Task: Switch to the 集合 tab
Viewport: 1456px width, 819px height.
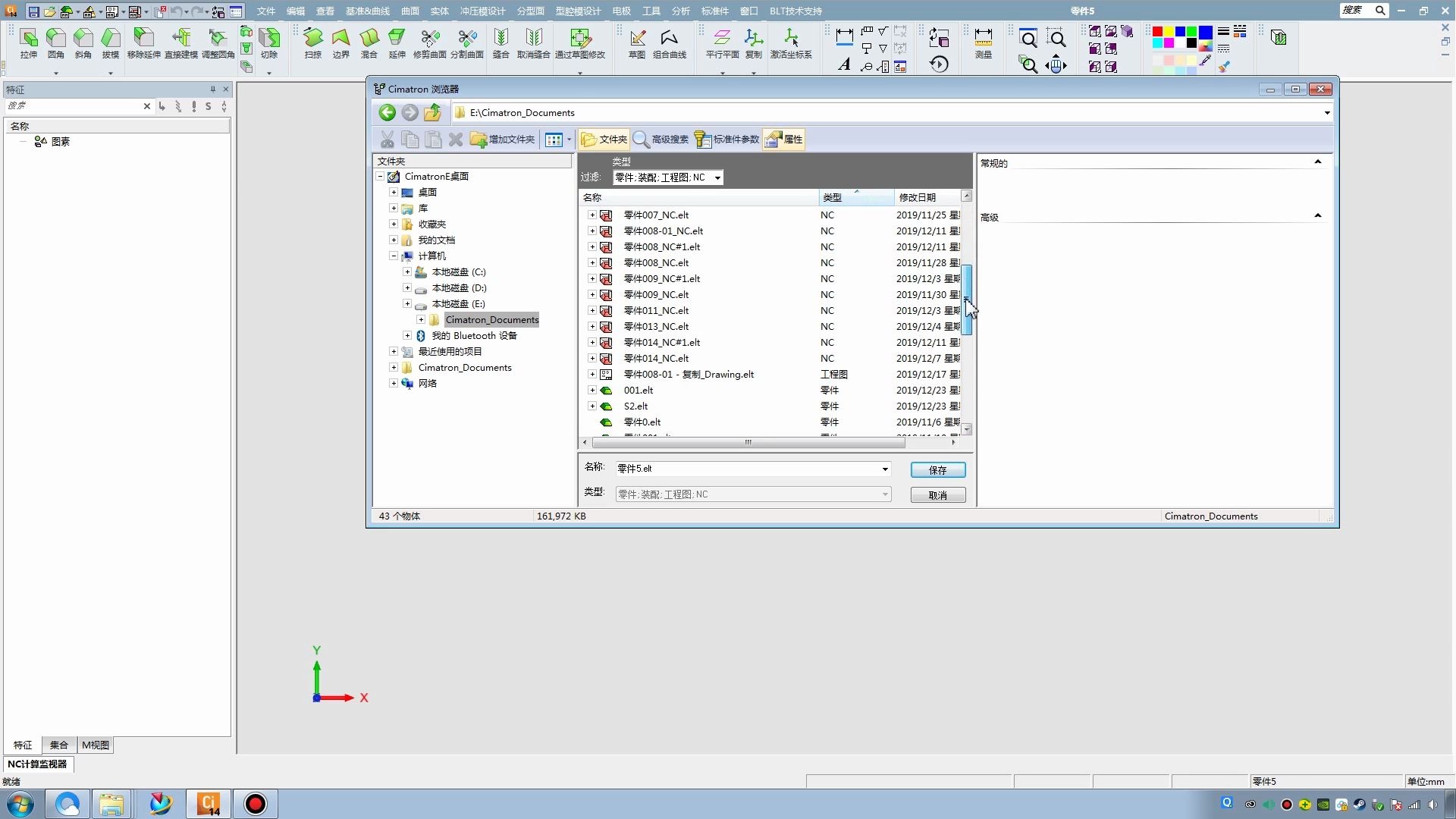Action: coord(58,745)
